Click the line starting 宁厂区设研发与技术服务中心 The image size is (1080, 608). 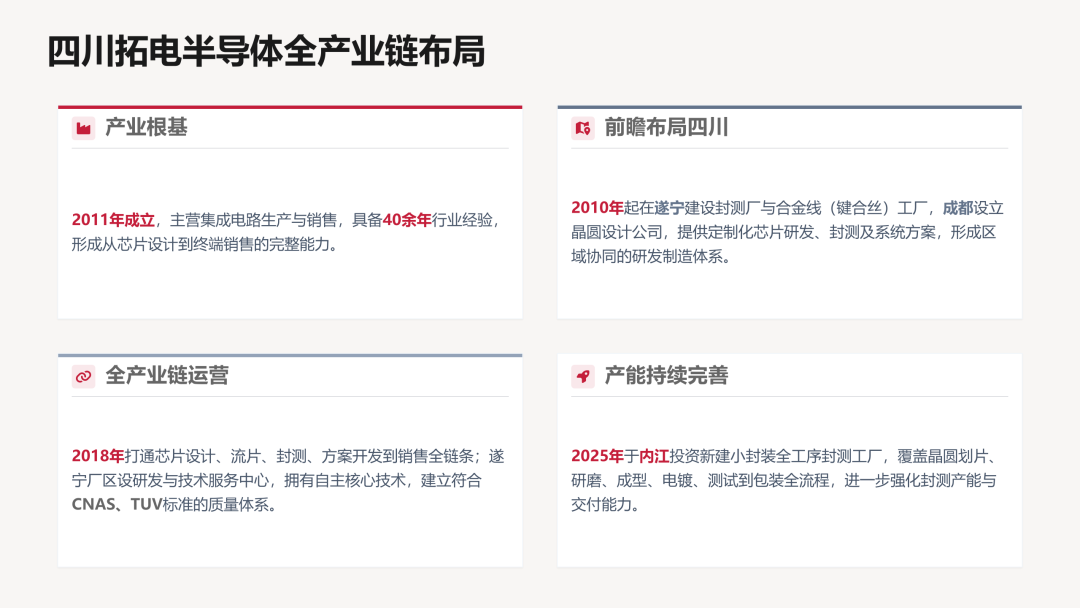[x=276, y=481]
